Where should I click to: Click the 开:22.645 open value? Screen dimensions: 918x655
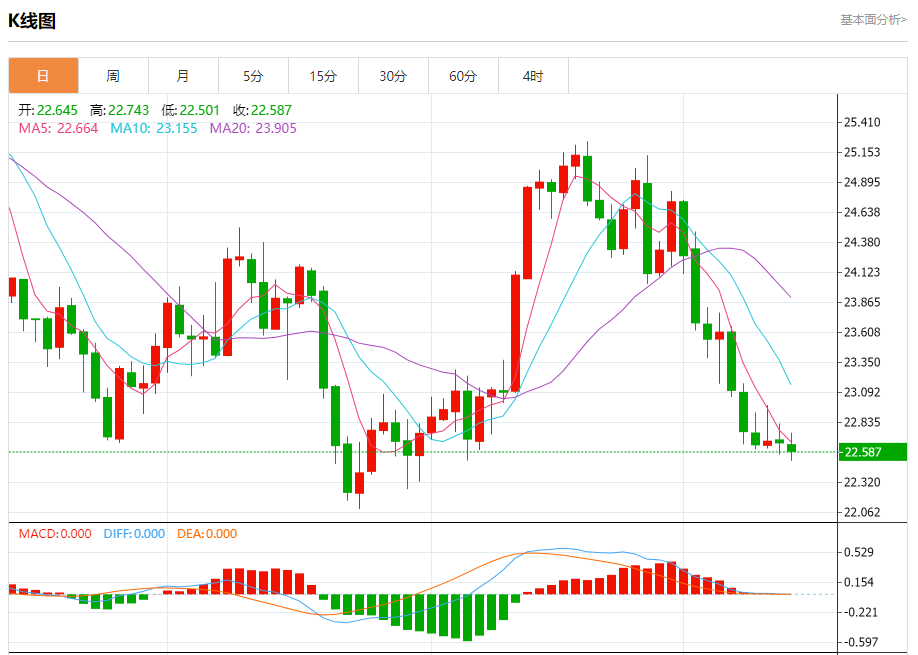tap(48, 110)
